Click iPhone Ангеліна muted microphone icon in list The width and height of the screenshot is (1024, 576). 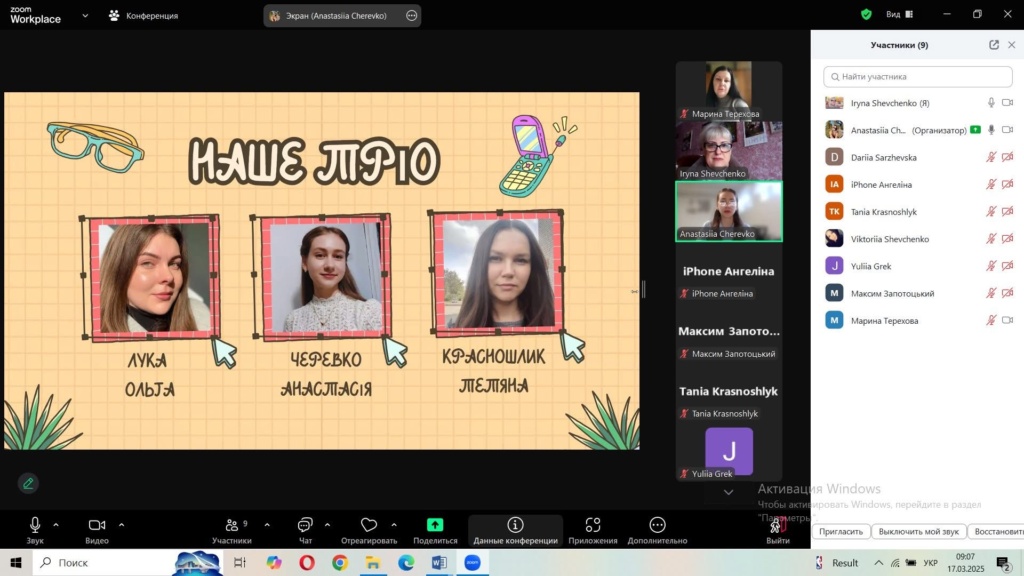pyautogui.click(x=991, y=184)
